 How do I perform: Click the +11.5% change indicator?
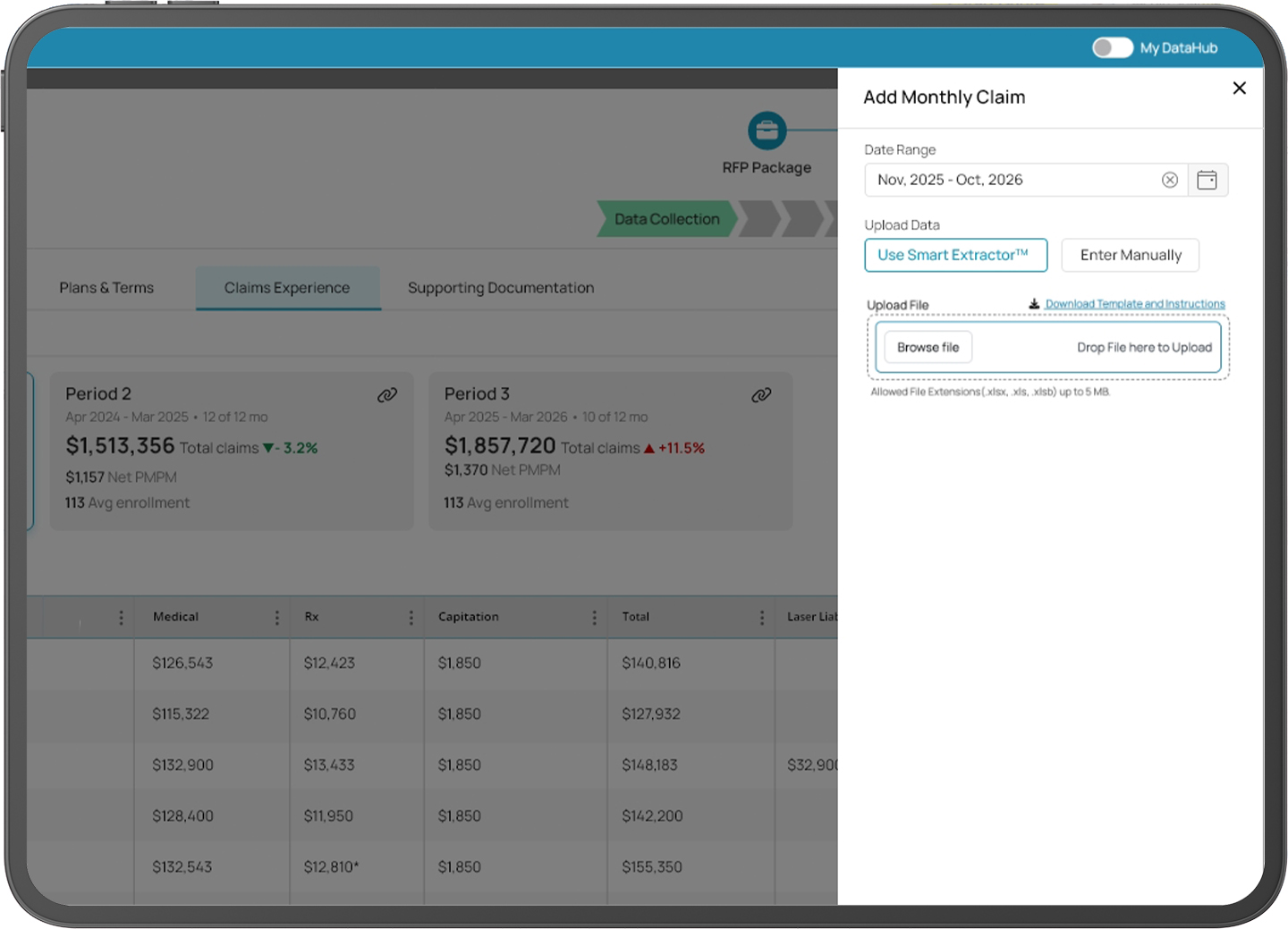(x=674, y=448)
